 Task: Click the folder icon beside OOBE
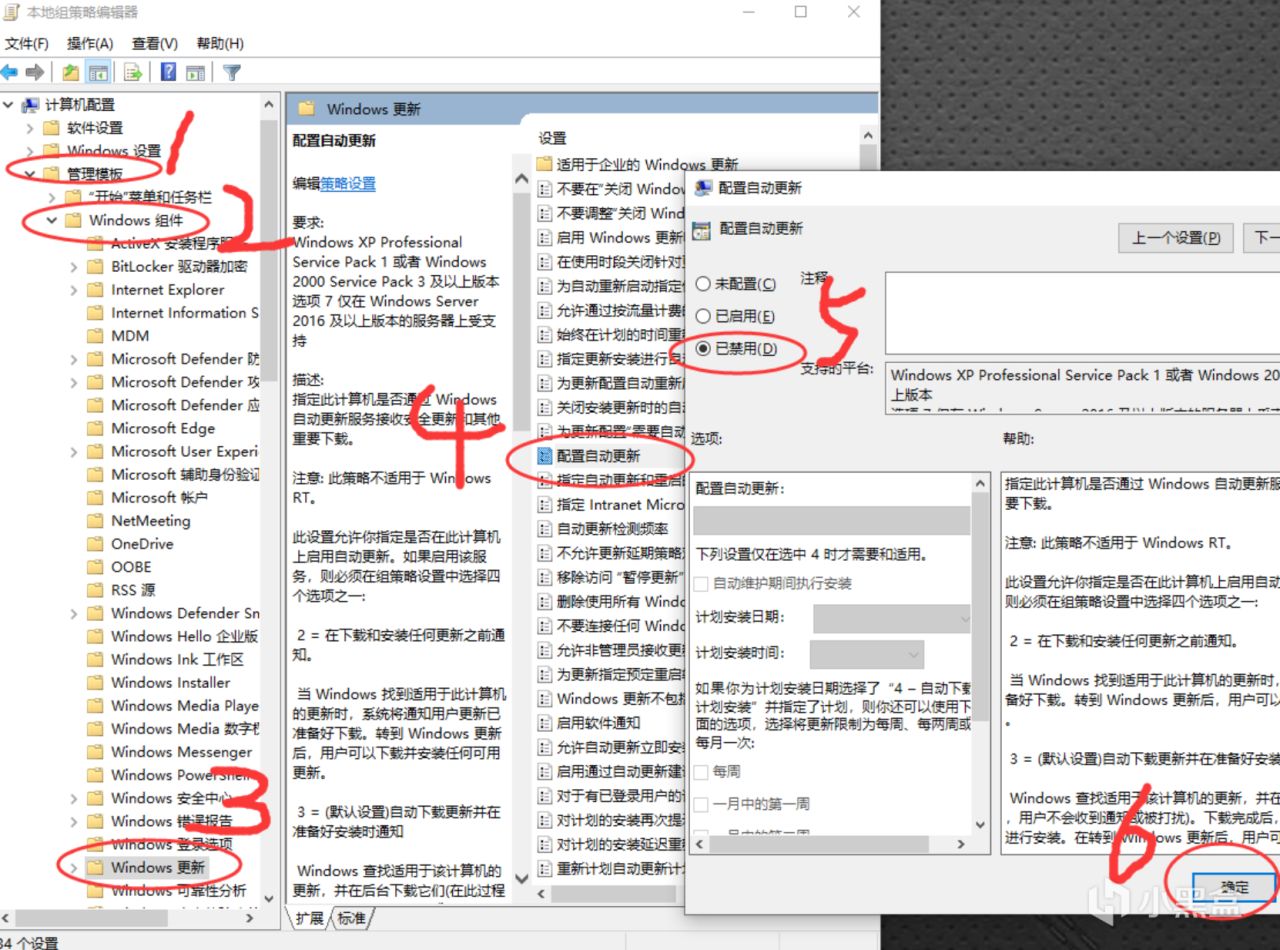pos(95,567)
